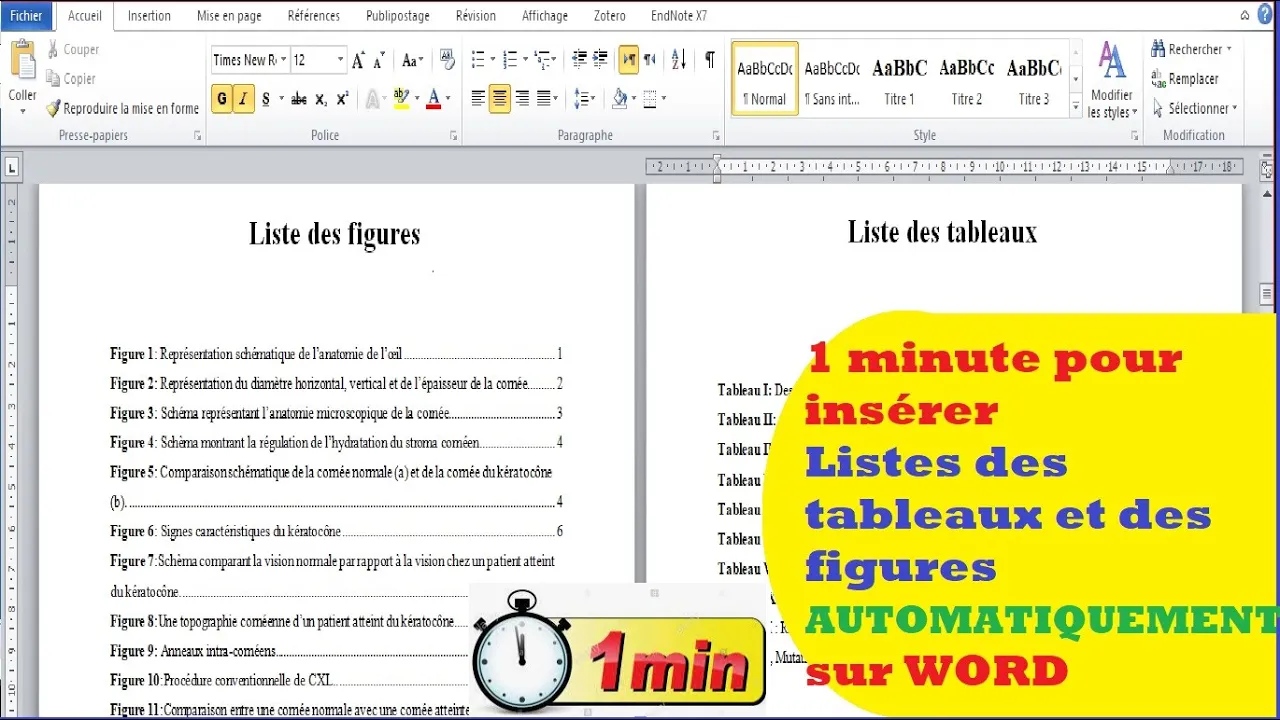Screen dimensions: 1280x720
Task: Open the change case (Aa) dropdown
Action: (412, 60)
